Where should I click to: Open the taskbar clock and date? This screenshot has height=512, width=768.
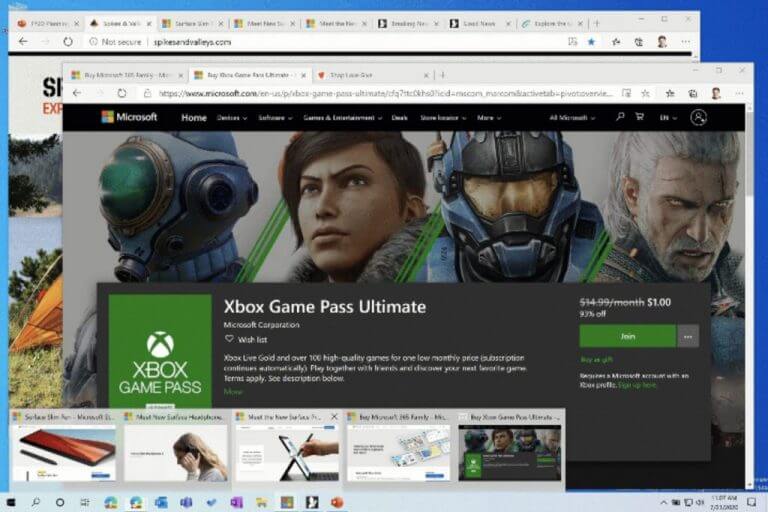point(724,502)
